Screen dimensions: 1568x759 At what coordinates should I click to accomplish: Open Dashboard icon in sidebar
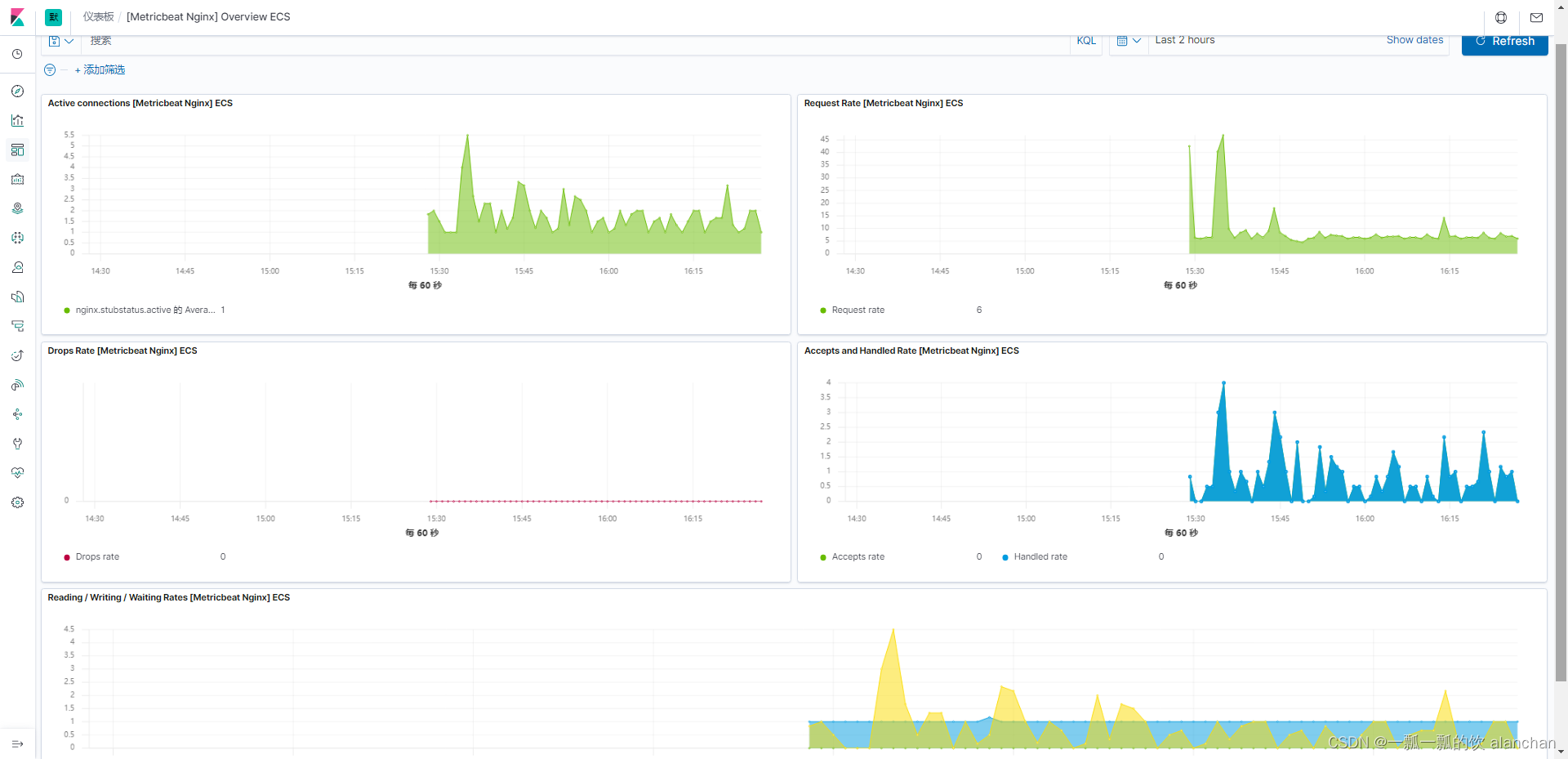[x=17, y=150]
